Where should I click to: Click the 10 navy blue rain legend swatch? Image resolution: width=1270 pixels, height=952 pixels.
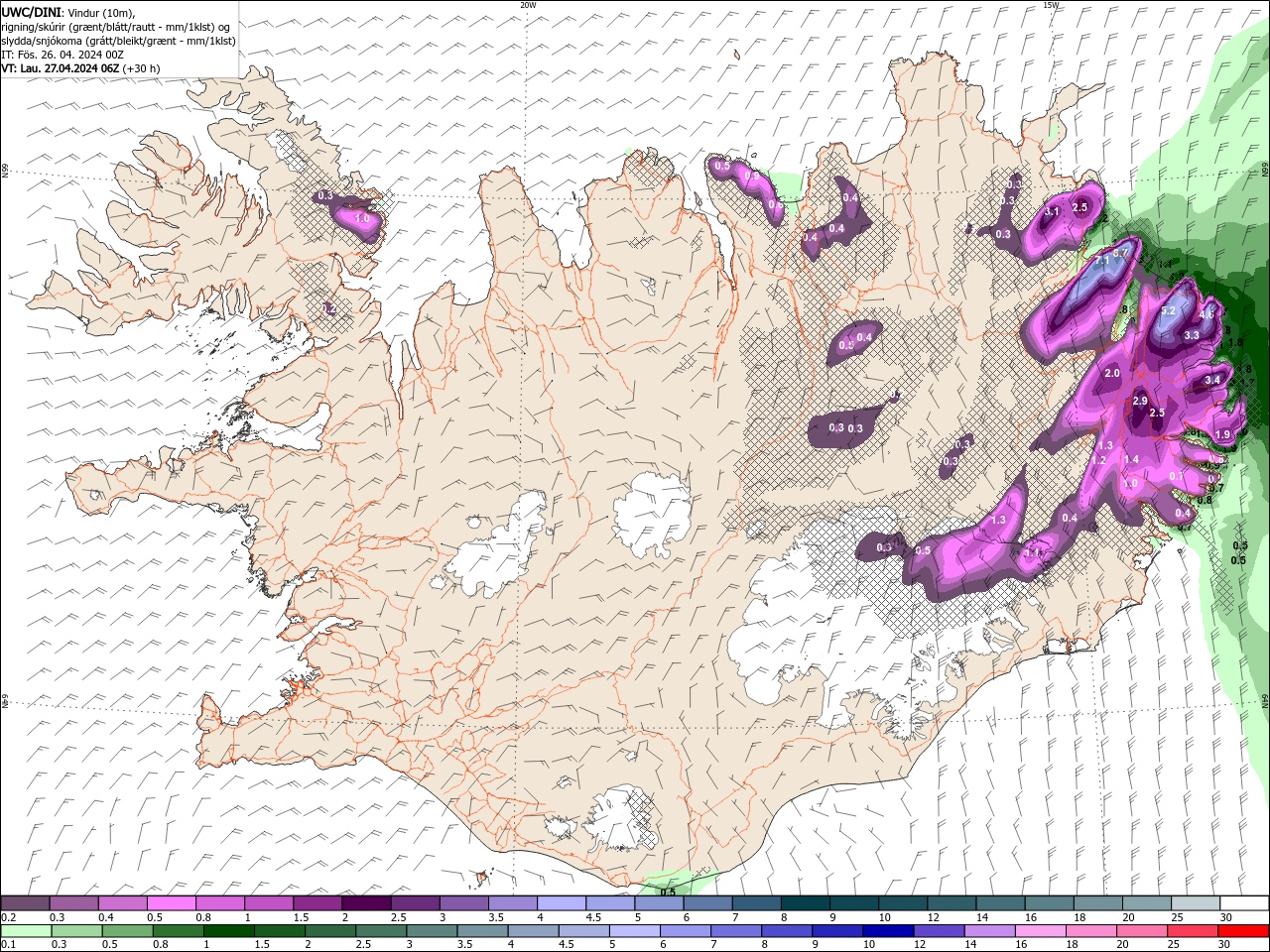(x=889, y=931)
